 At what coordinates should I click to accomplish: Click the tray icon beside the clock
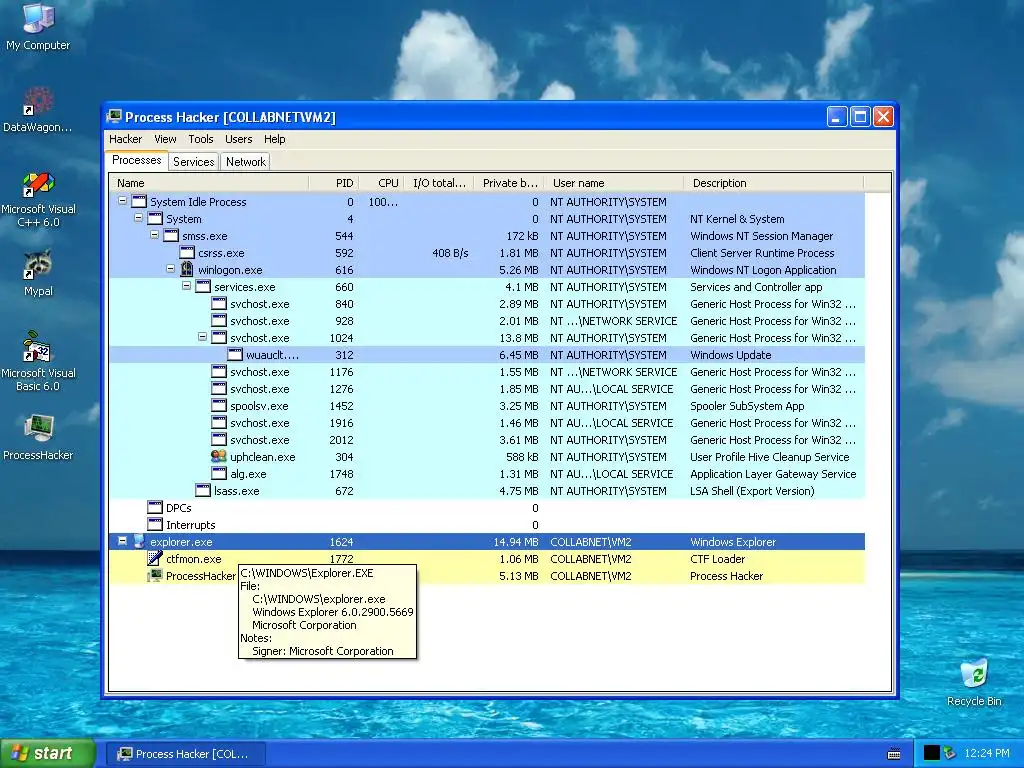(x=950, y=754)
